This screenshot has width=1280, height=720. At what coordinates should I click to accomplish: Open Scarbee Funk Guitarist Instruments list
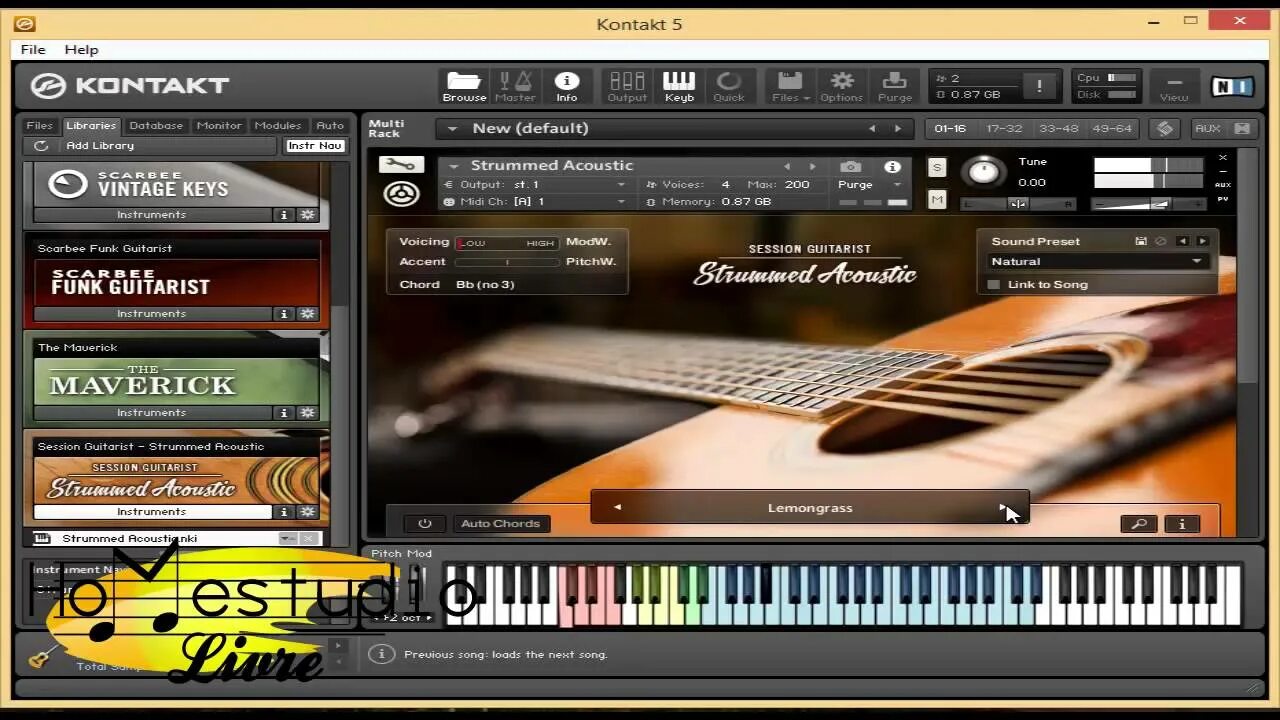(152, 314)
